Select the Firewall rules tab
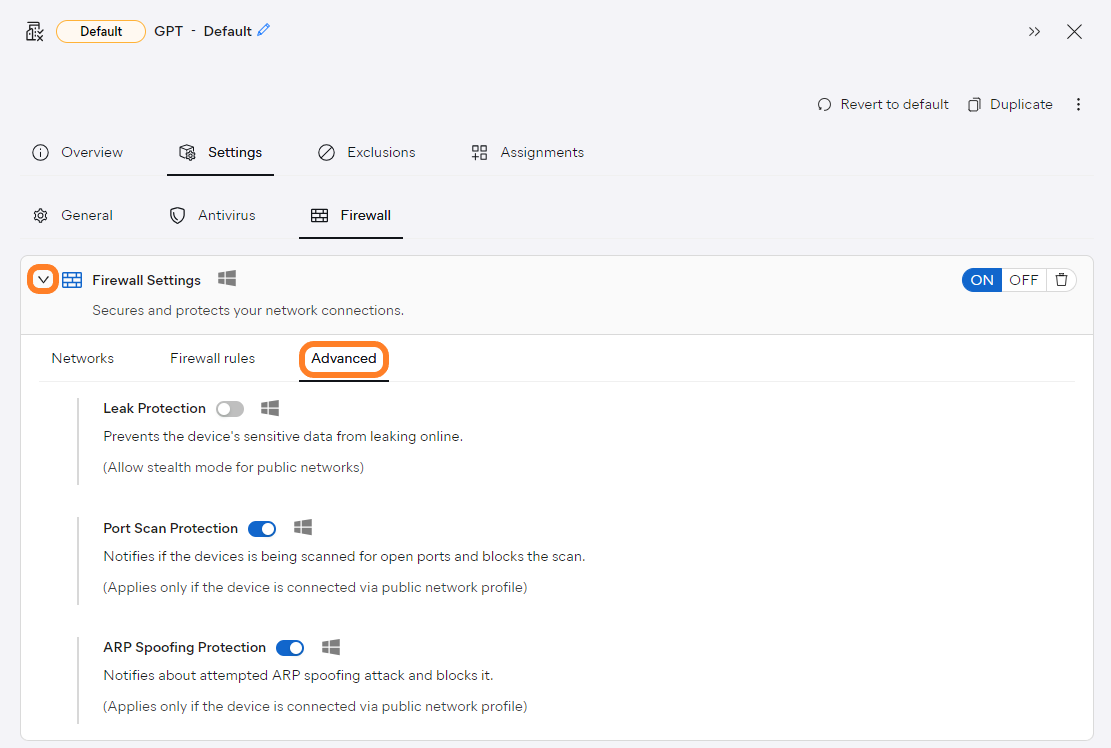 tap(212, 358)
